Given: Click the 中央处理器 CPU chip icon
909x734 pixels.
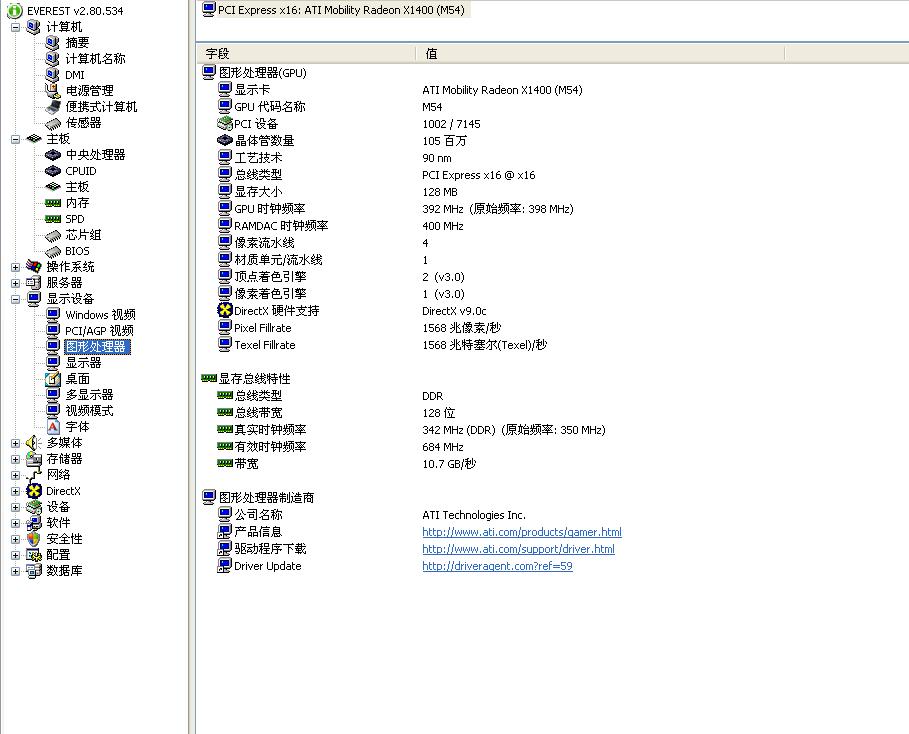Looking at the screenshot, I should click(53, 155).
